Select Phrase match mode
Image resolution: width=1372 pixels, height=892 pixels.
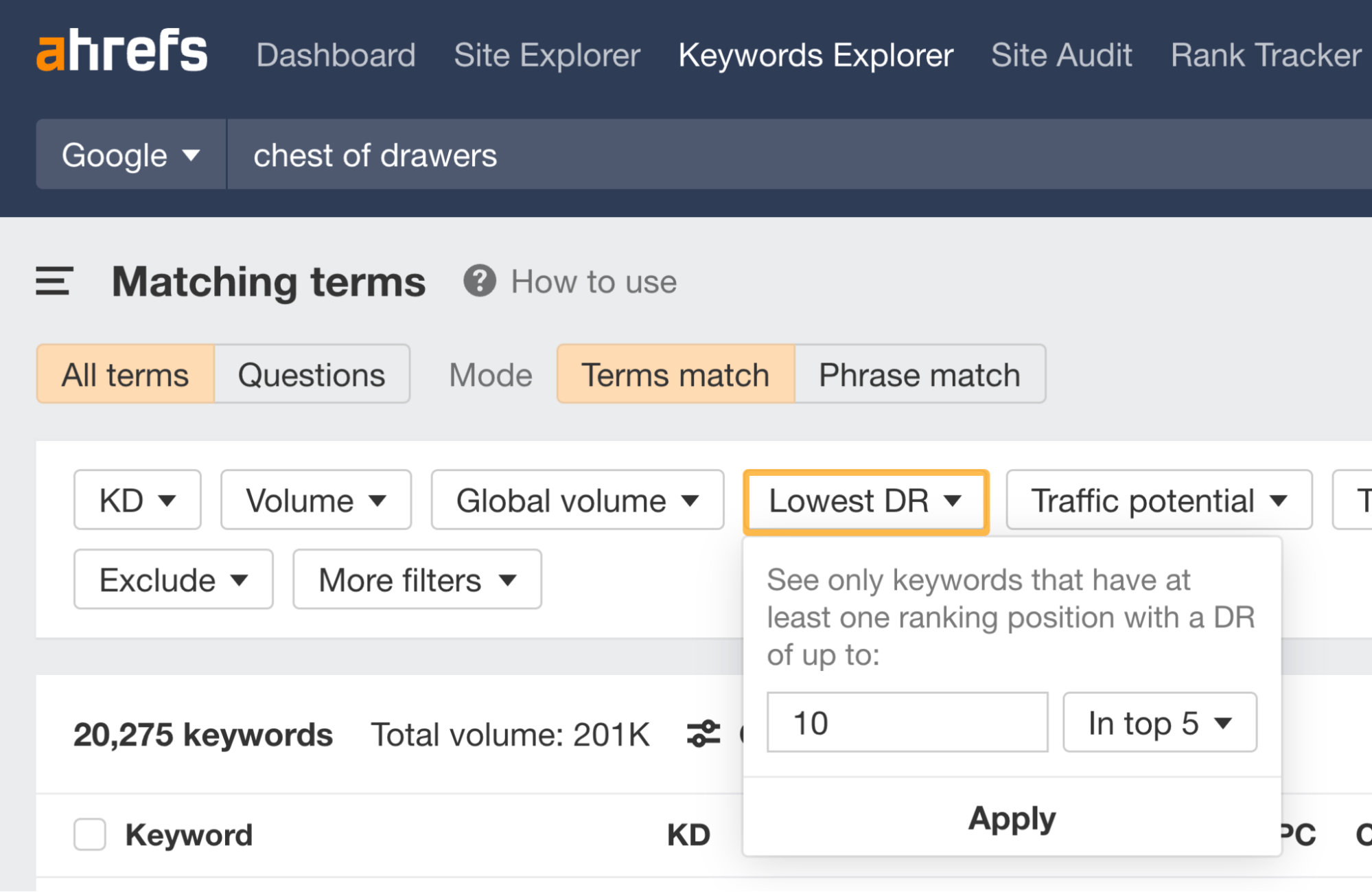[x=919, y=374]
